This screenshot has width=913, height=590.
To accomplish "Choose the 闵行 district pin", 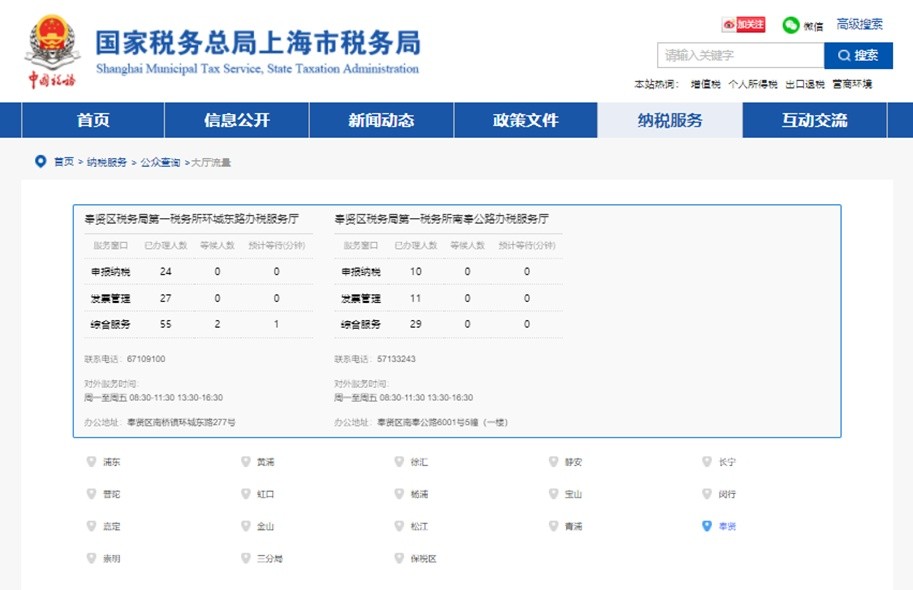I will pos(708,494).
